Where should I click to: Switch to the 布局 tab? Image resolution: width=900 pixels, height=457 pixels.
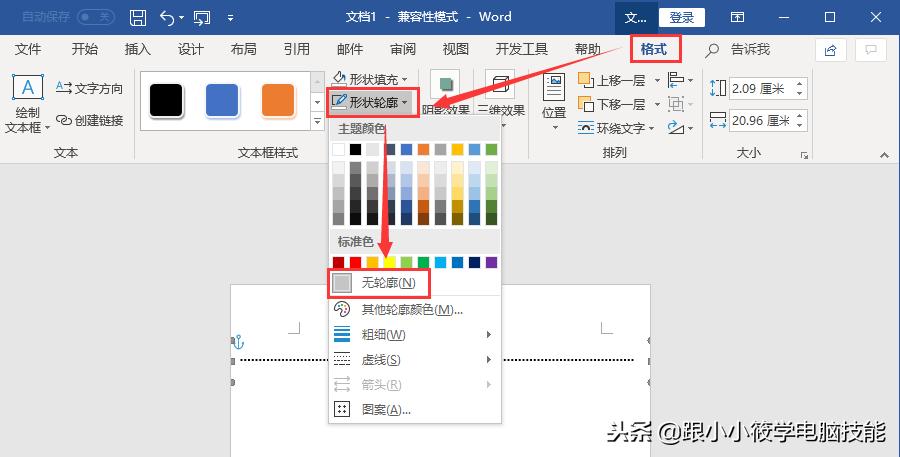(x=243, y=49)
